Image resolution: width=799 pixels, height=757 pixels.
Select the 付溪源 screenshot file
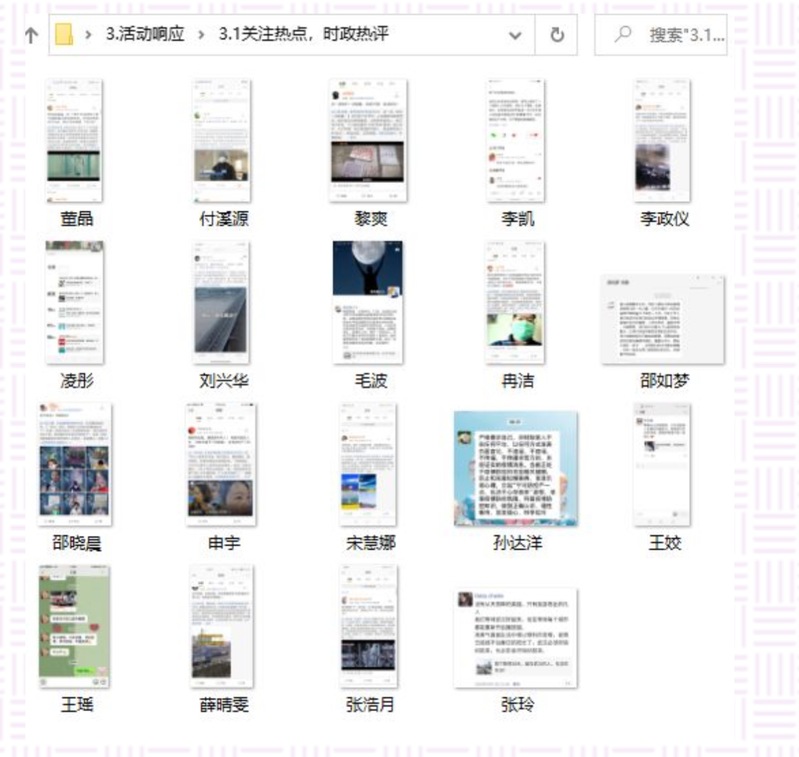221,141
